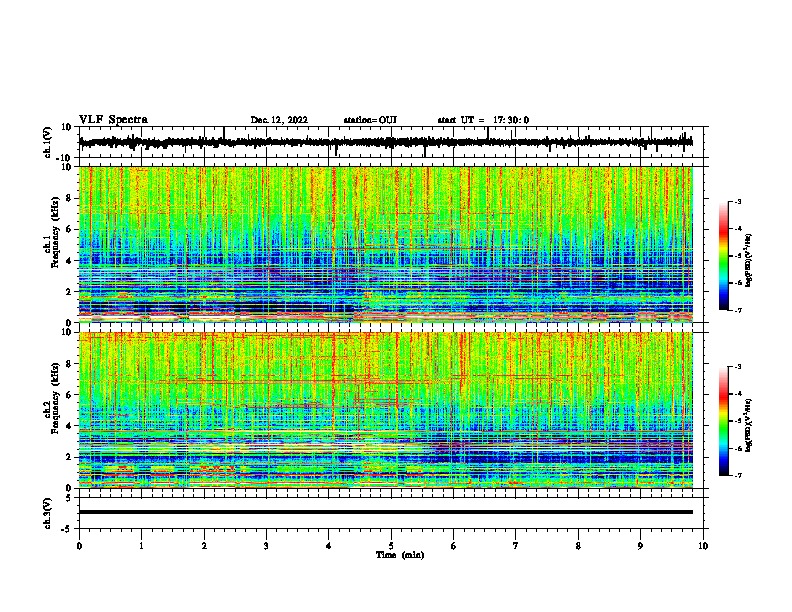Click the "Time (min)" x-axis label
The height and width of the screenshot is (612, 792).
point(400,555)
